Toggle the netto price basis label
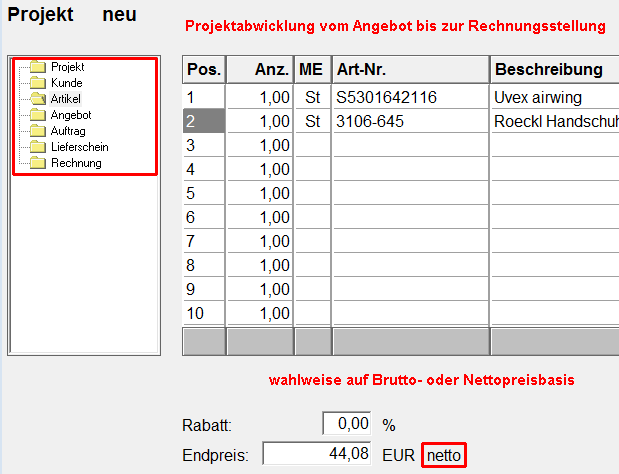The image size is (619, 474). pyautogui.click(x=444, y=454)
